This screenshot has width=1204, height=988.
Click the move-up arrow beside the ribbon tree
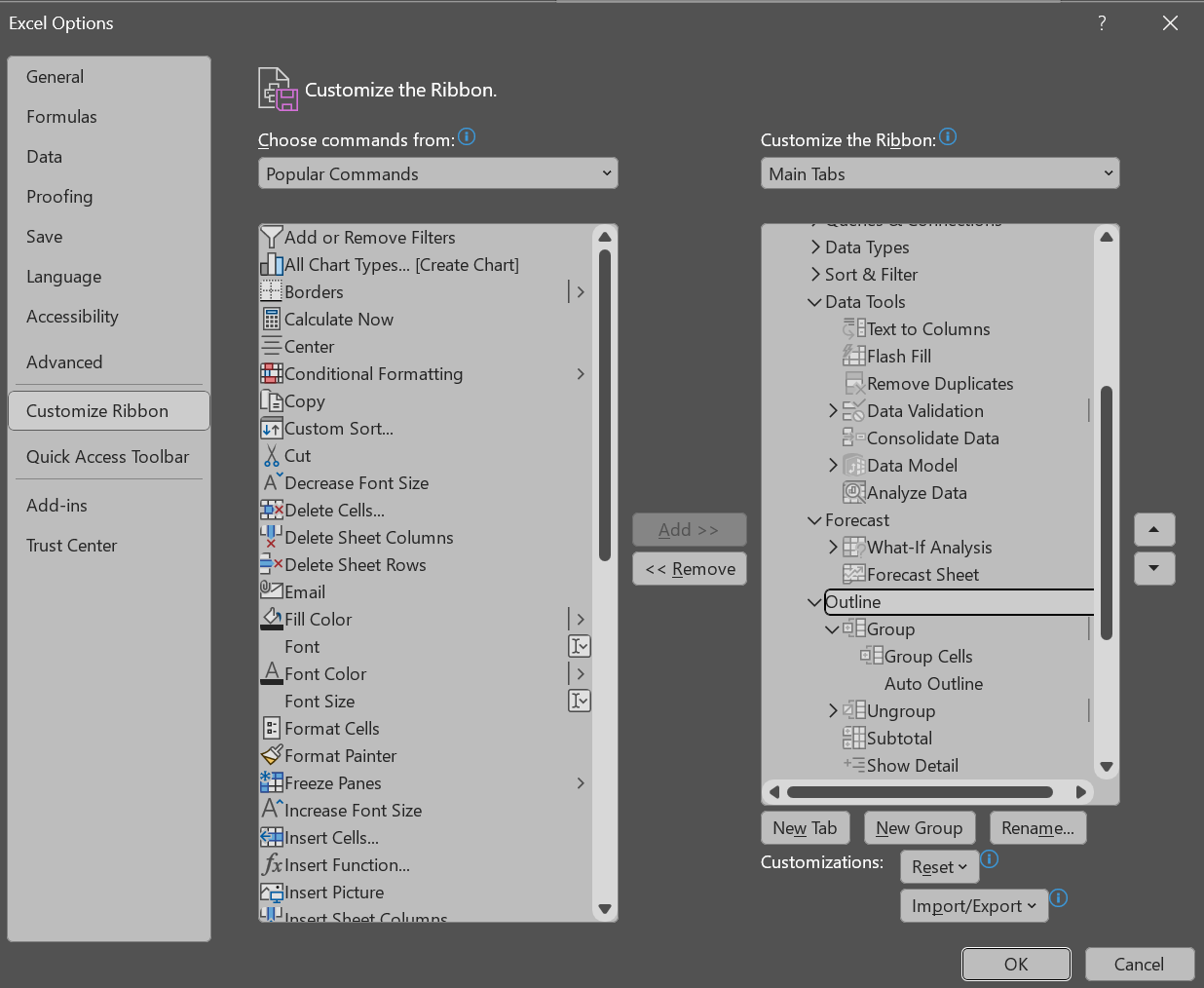pos(1154,529)
